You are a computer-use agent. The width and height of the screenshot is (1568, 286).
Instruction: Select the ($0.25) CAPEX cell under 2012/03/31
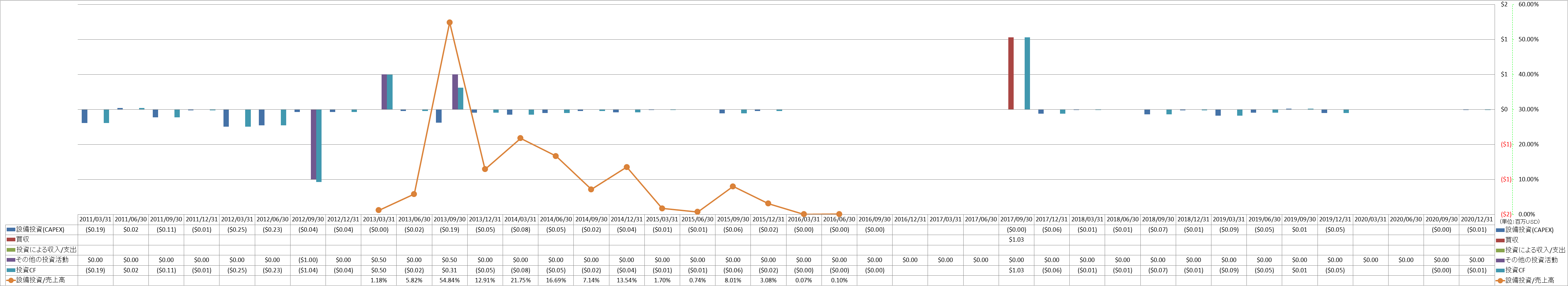(237, 230)
